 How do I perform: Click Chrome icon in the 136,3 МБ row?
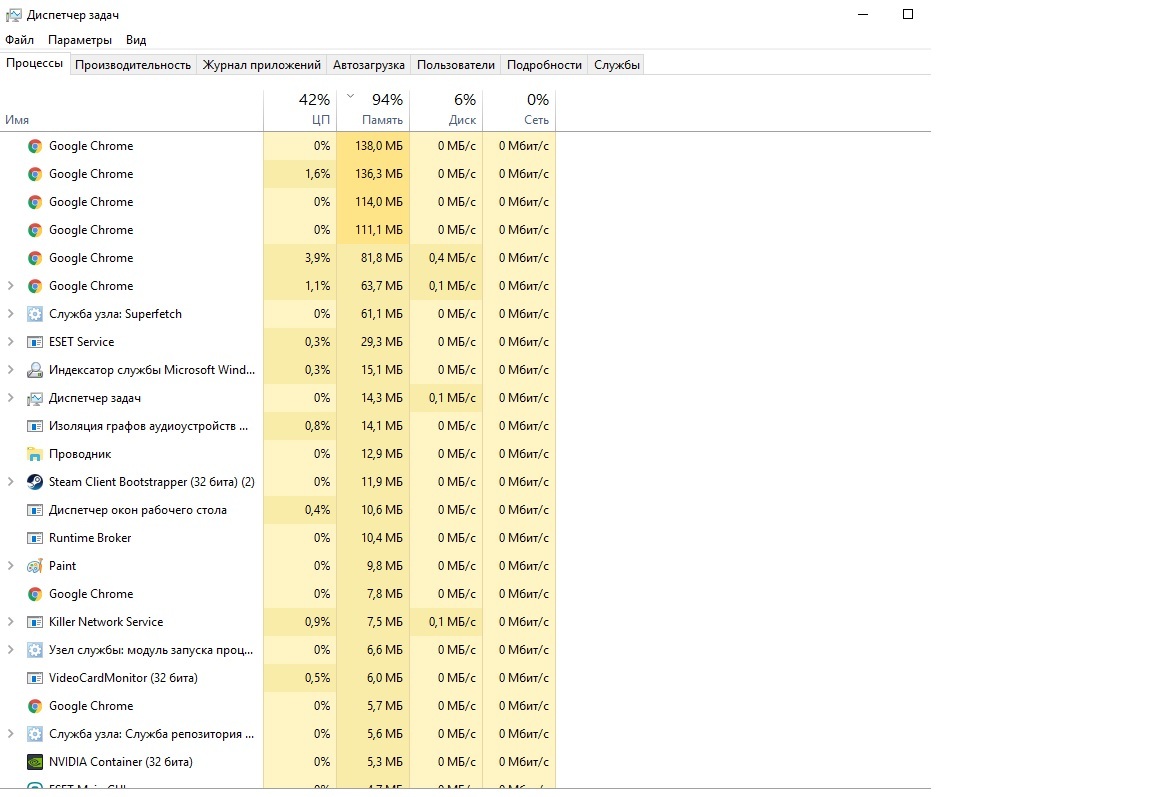35,174
